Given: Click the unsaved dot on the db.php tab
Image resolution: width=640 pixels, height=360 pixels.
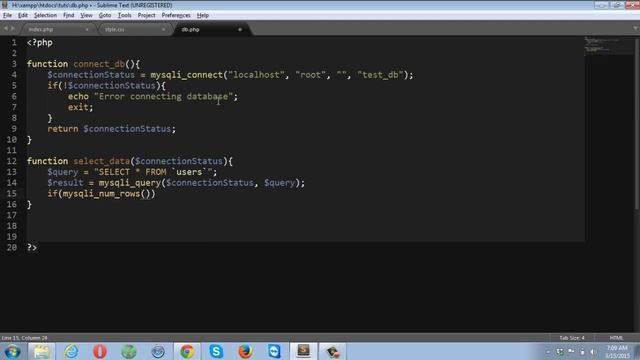Looking at the screenshot, I should [x=240, y=29].
